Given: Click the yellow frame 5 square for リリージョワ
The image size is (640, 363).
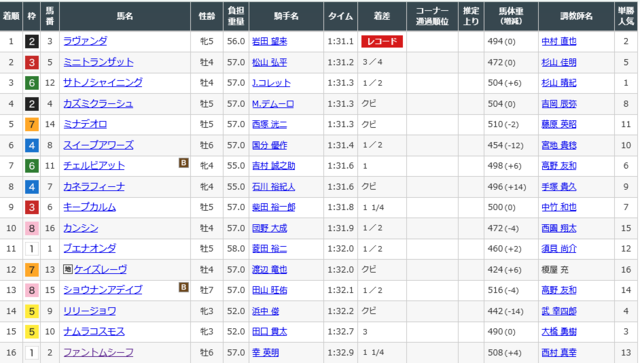Looking at the screenshot, I should click(32, 311).
